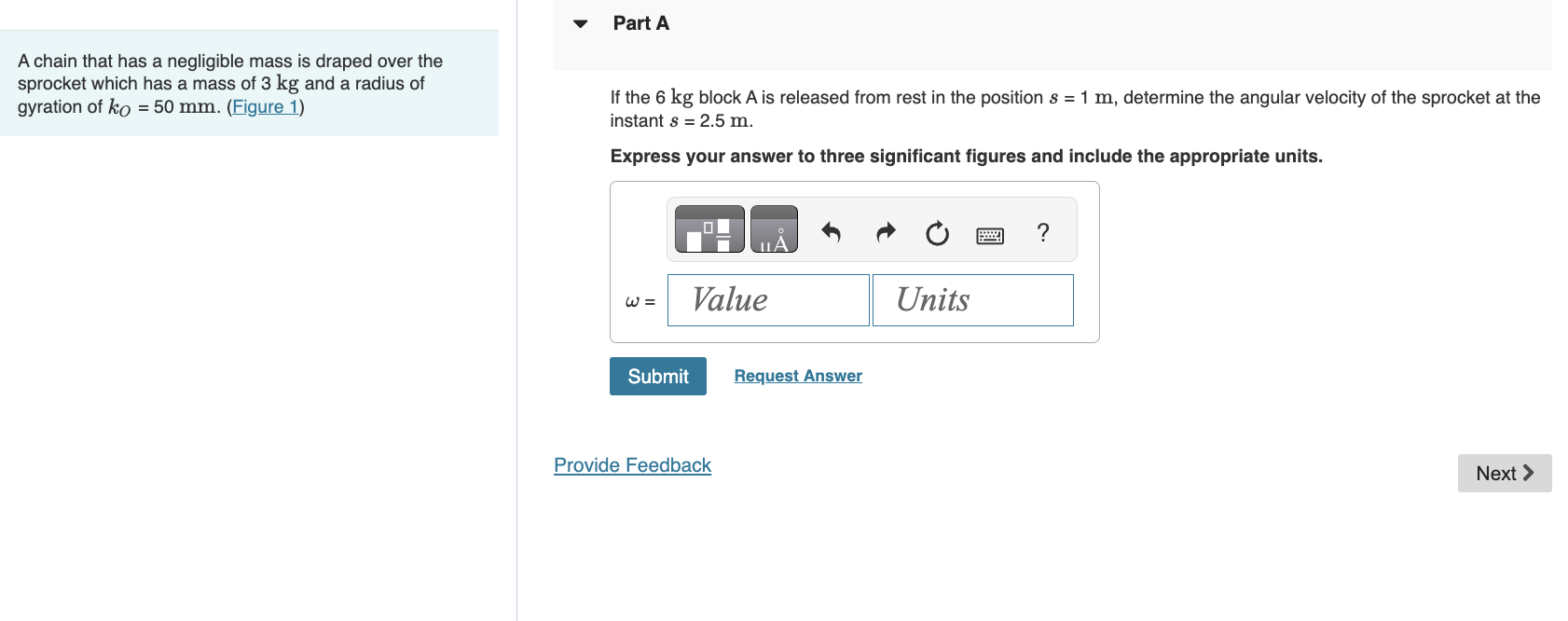Click inside the Value input field

pos(768,299)
